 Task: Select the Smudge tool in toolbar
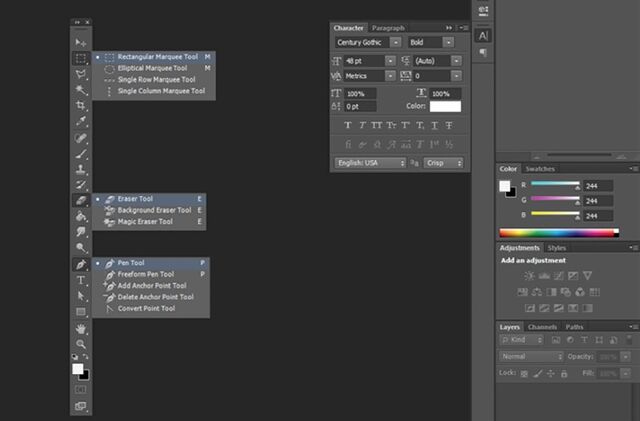coord(81,232)
